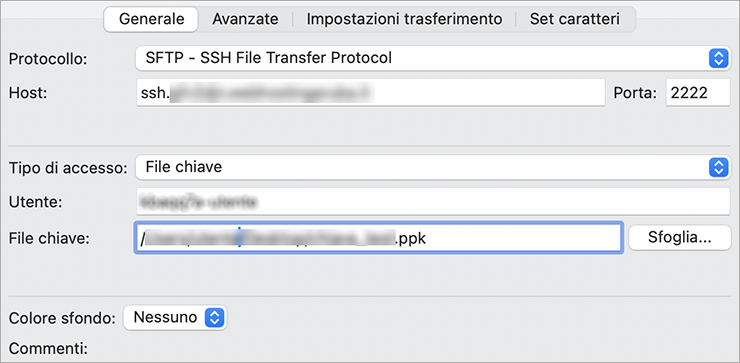This screenshot has width=740, height=363.
Task: Switch to the Generale tab
Action: (x=151, y=19)
